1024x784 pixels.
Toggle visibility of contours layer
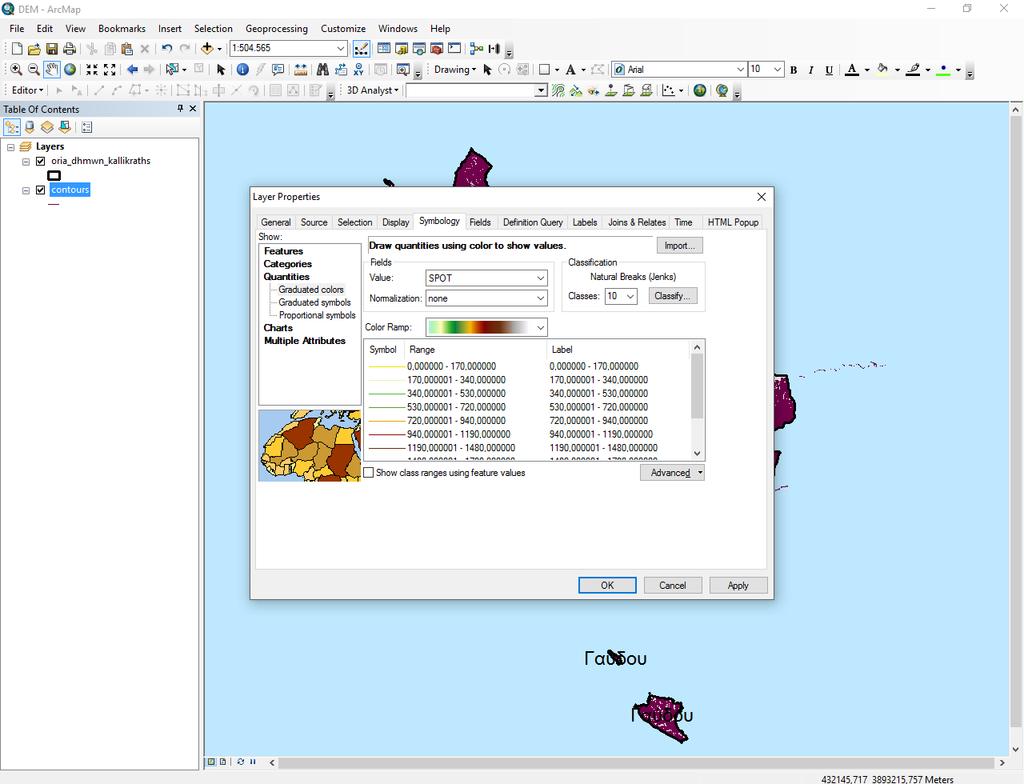(x=40, y=190)
